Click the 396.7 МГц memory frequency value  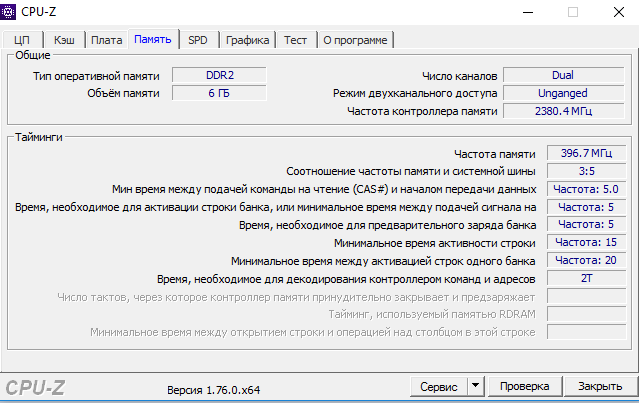click(x=586, y=153)
